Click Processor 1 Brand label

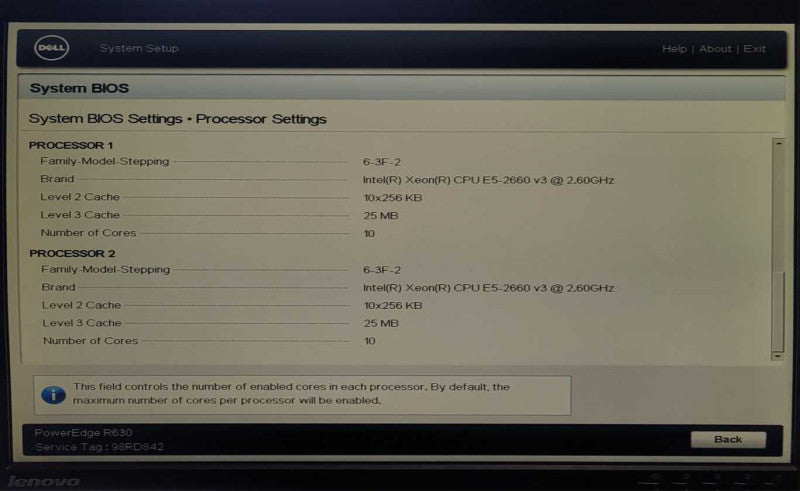pos(57,179)
